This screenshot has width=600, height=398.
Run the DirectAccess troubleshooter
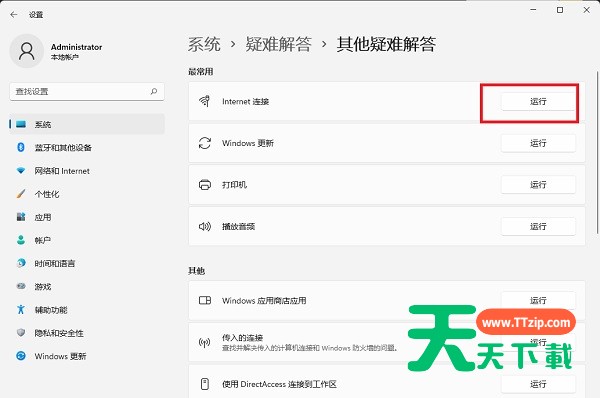click(x=538, y=384)
